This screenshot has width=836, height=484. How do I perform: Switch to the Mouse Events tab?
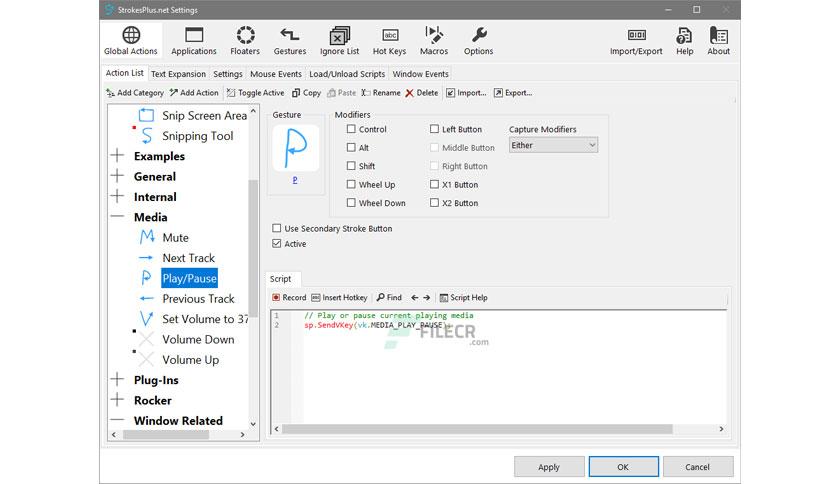276,74
